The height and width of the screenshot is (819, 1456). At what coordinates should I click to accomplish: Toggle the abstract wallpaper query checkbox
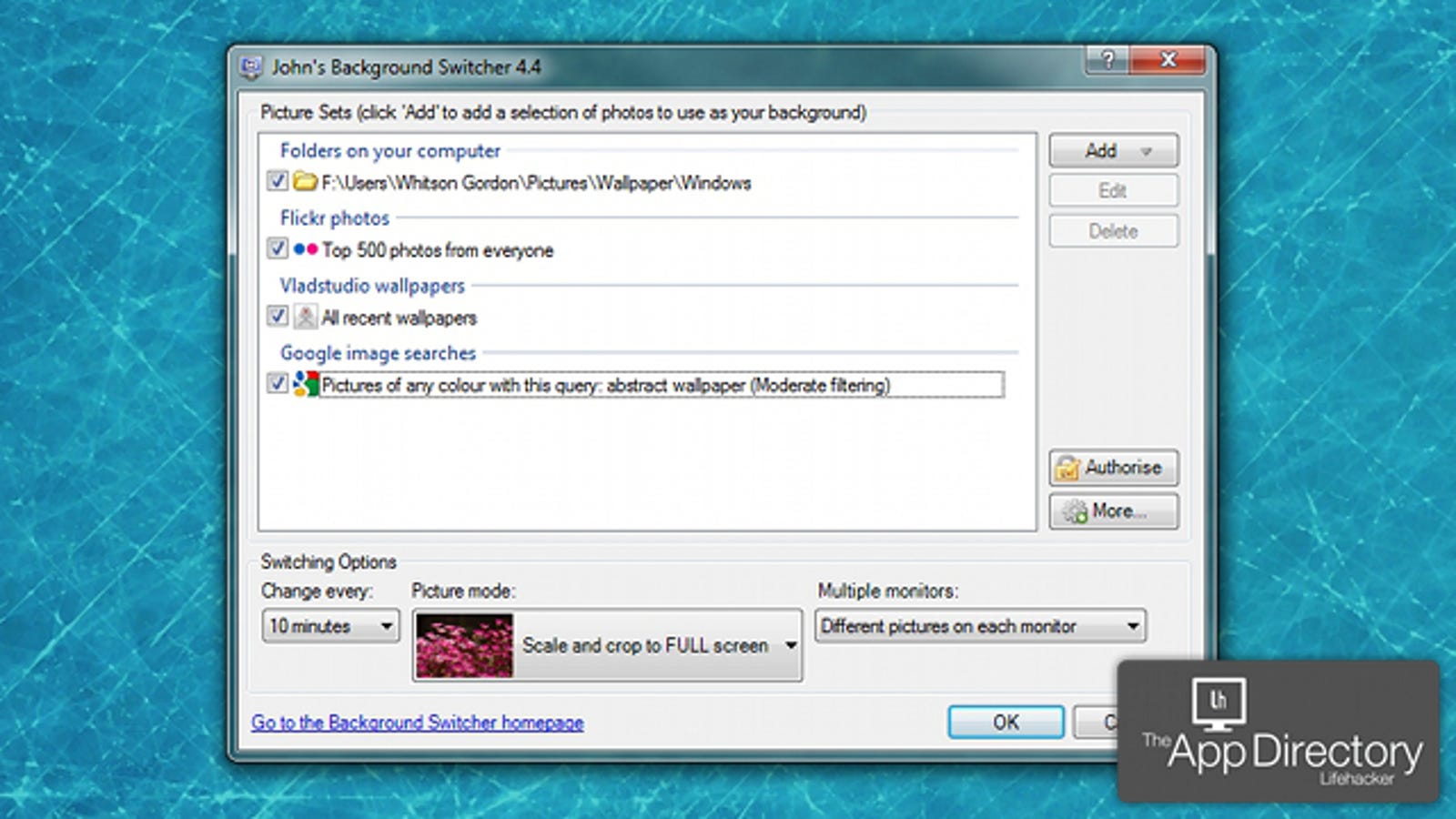point(278,383)
